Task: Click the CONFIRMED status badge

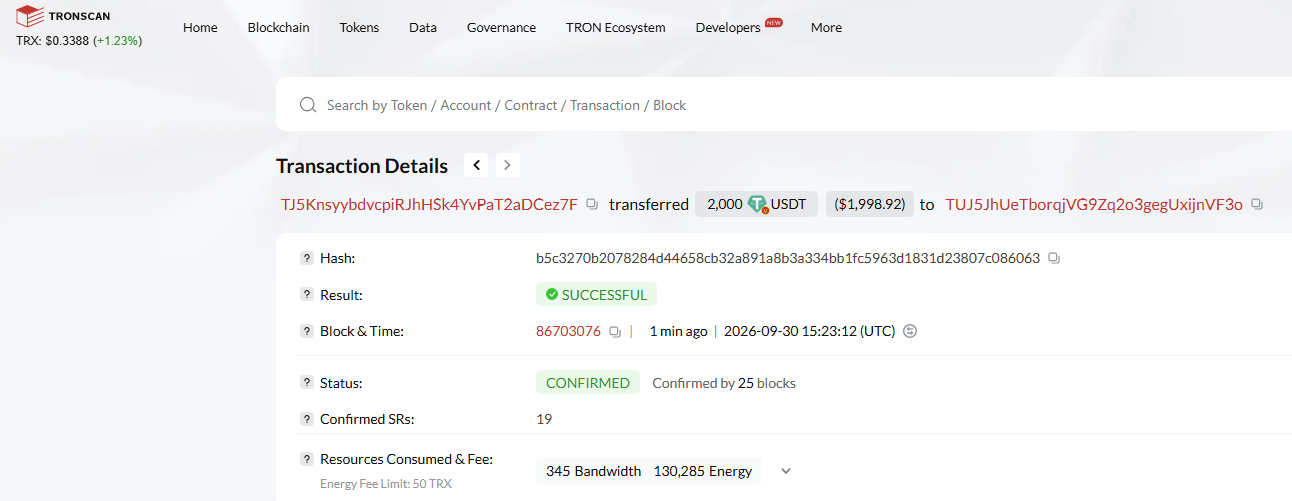Action: (588, 383)
